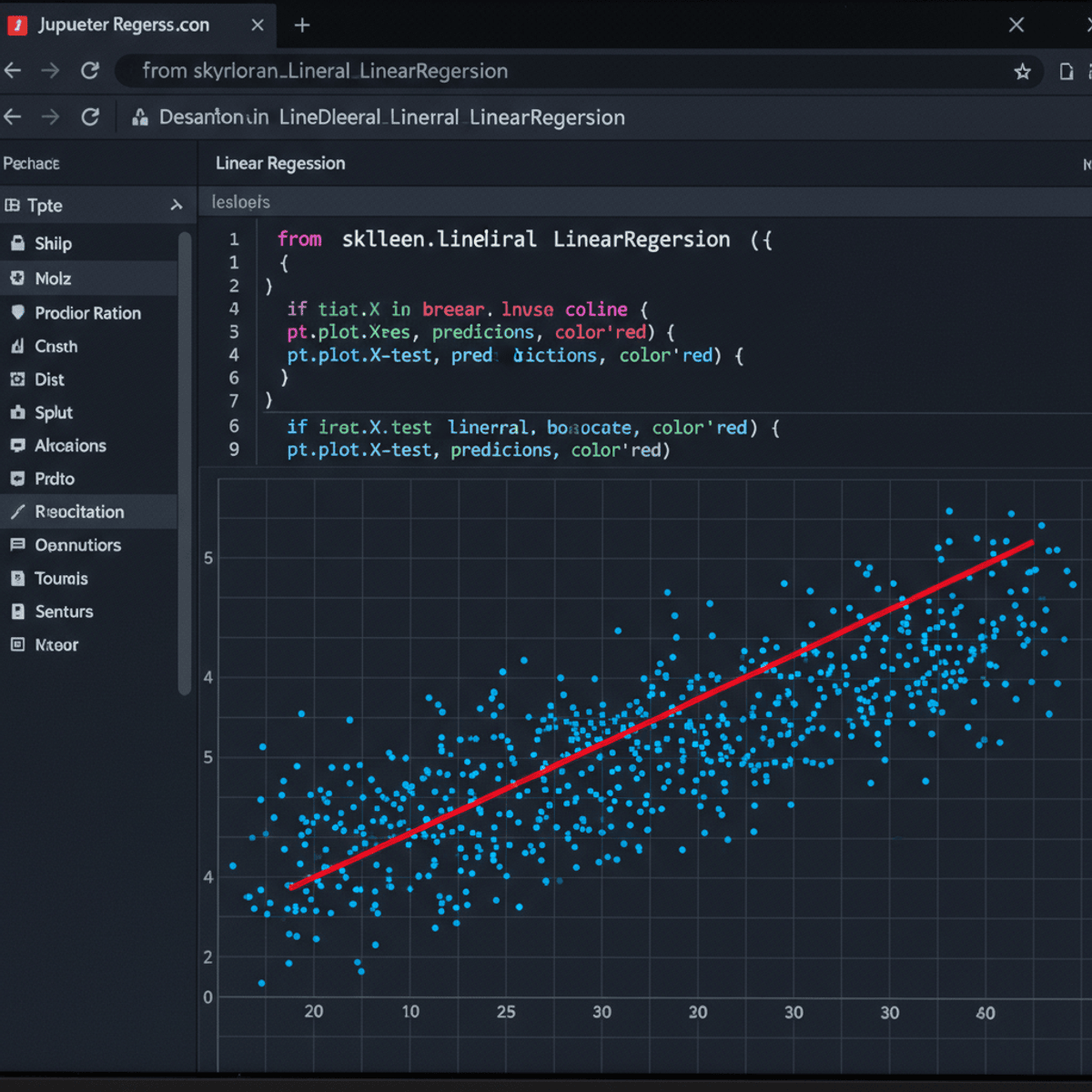Click the site security lock icon
Viewport: 1092px width, 1092px height.
coord(140,117)
